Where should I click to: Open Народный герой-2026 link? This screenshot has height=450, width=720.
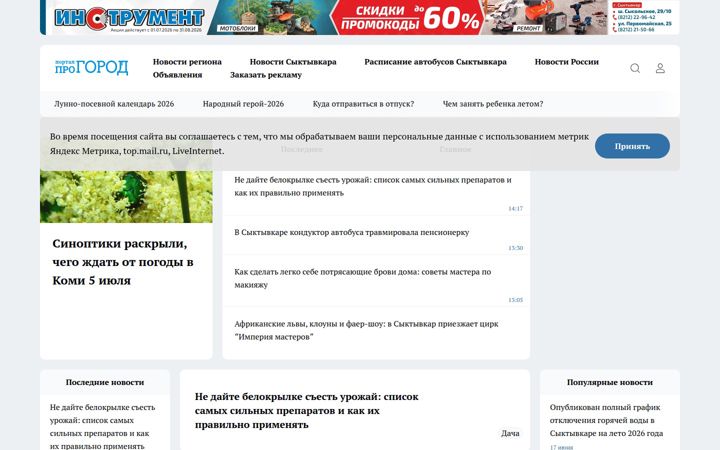[243, 104]
